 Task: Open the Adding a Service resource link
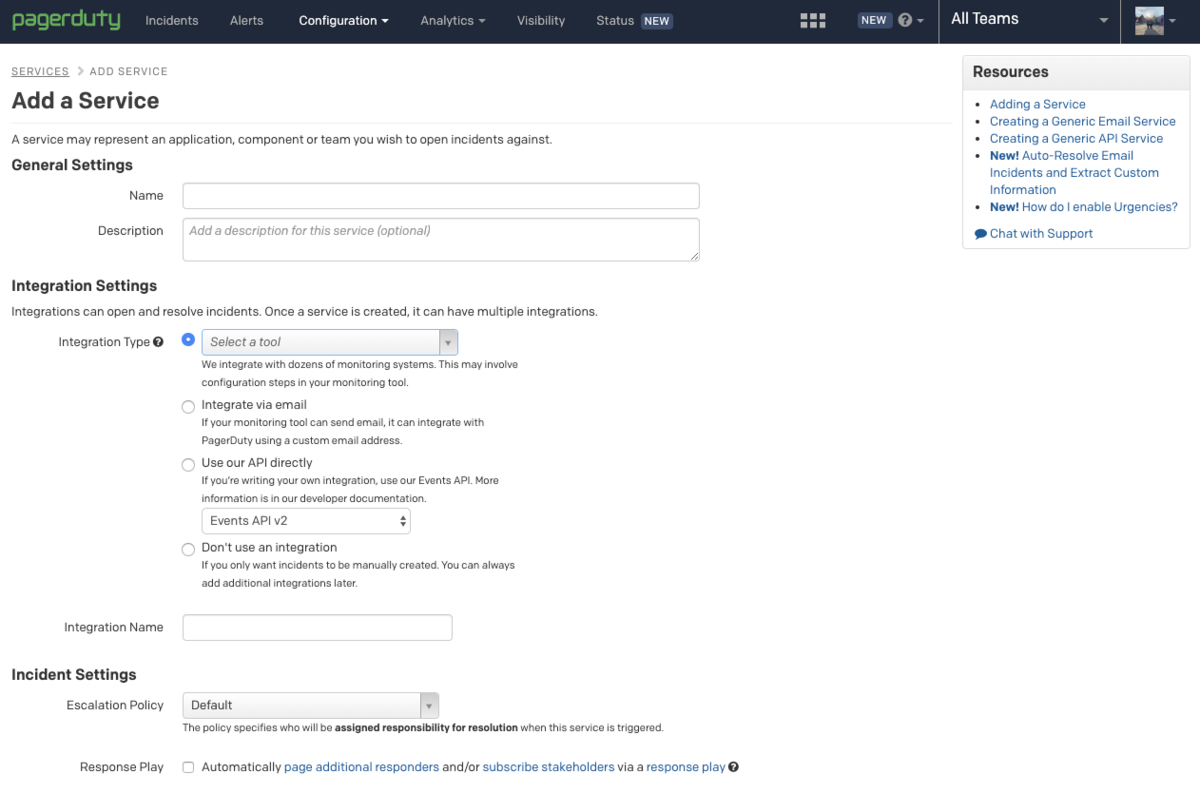tap(1037, 104)
